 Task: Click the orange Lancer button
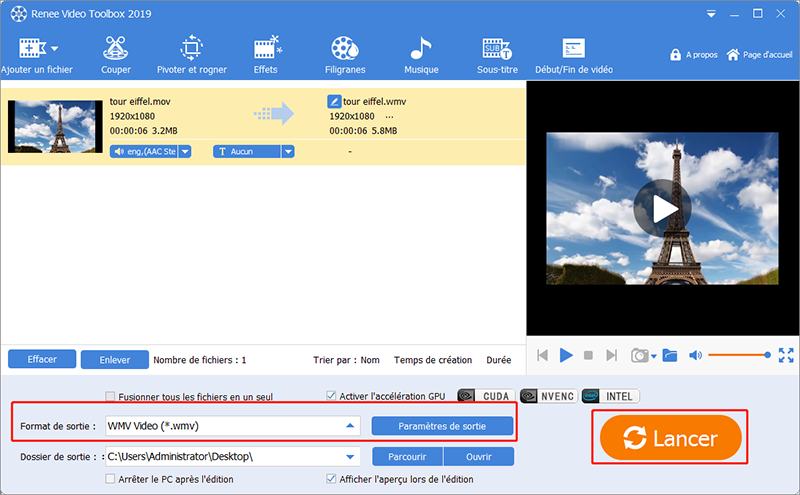click(x=670, y=438)
